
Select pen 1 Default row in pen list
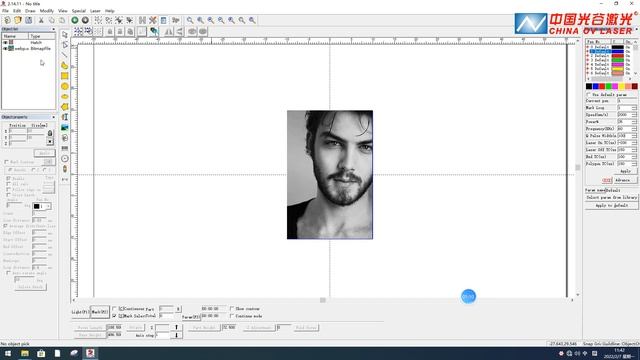[x=608, y=51]
